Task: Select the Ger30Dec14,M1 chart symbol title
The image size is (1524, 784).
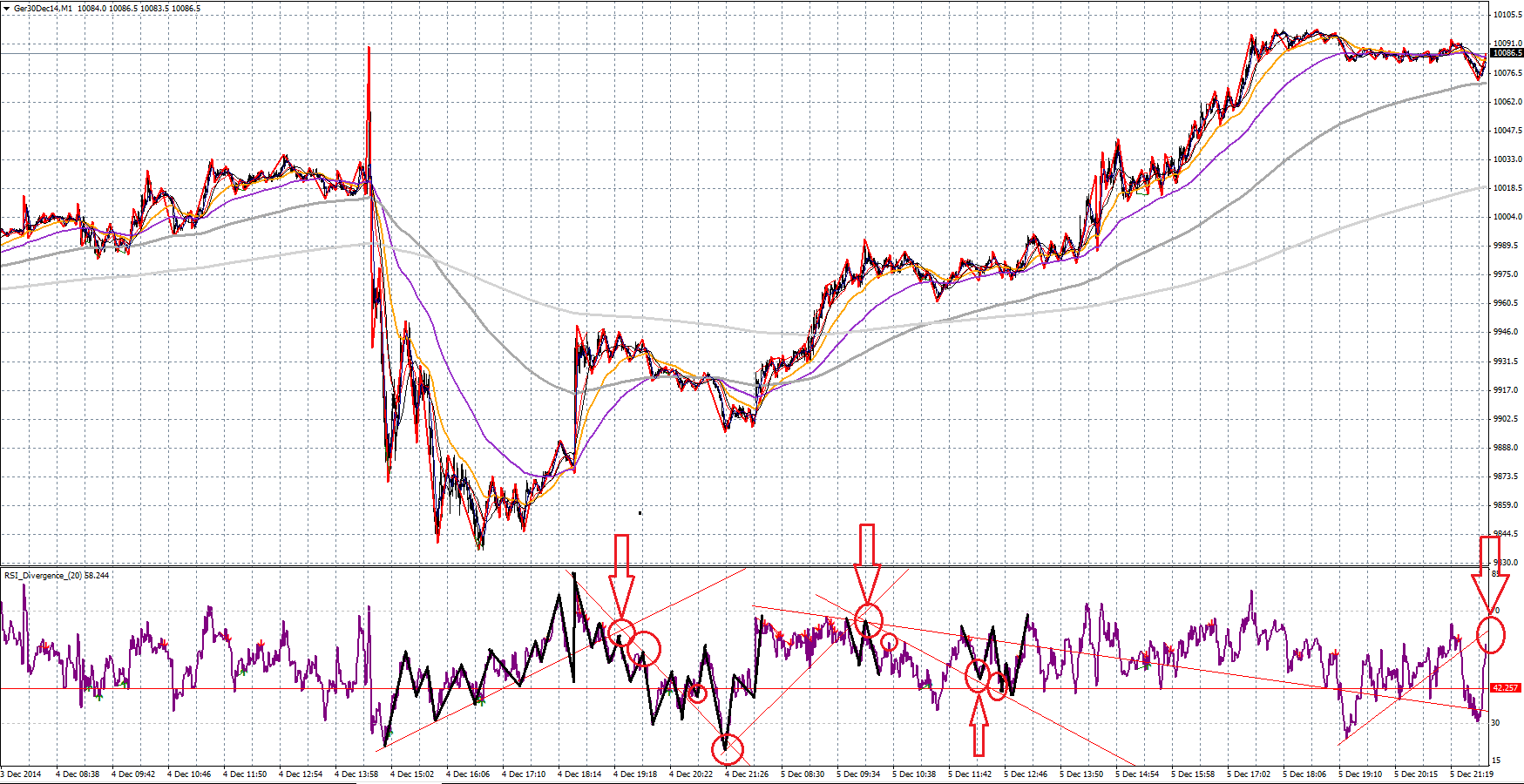Action: point(43,9)
